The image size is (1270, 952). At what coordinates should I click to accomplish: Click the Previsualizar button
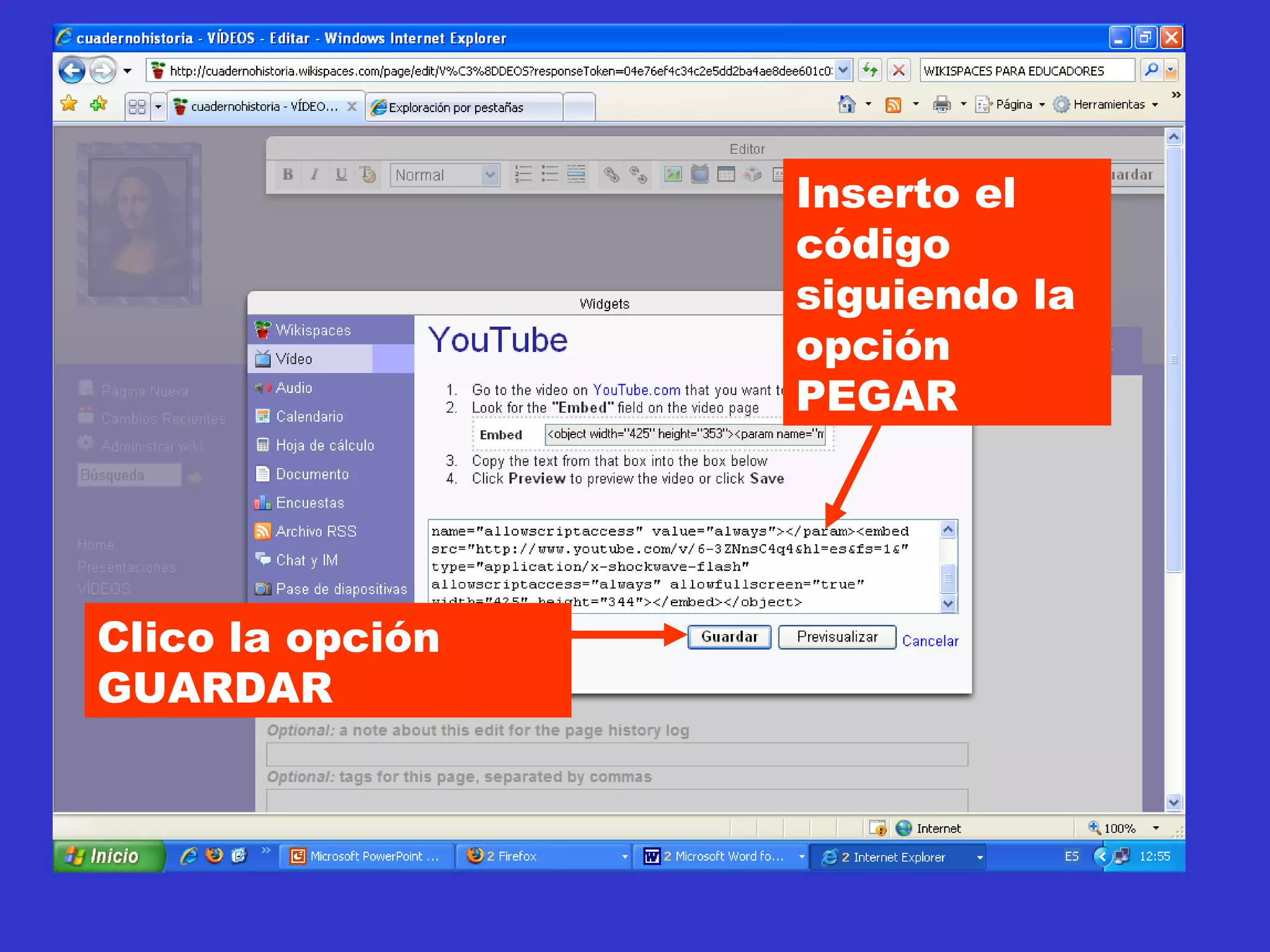point(837,637)
